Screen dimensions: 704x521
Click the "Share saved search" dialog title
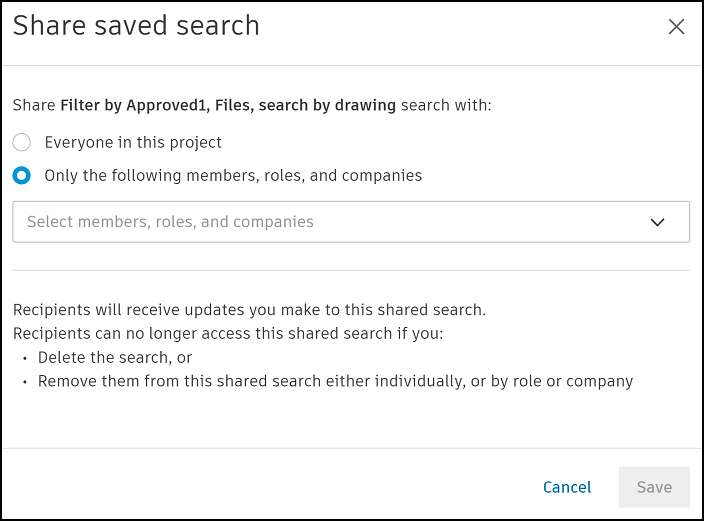(x=136, y=26)
